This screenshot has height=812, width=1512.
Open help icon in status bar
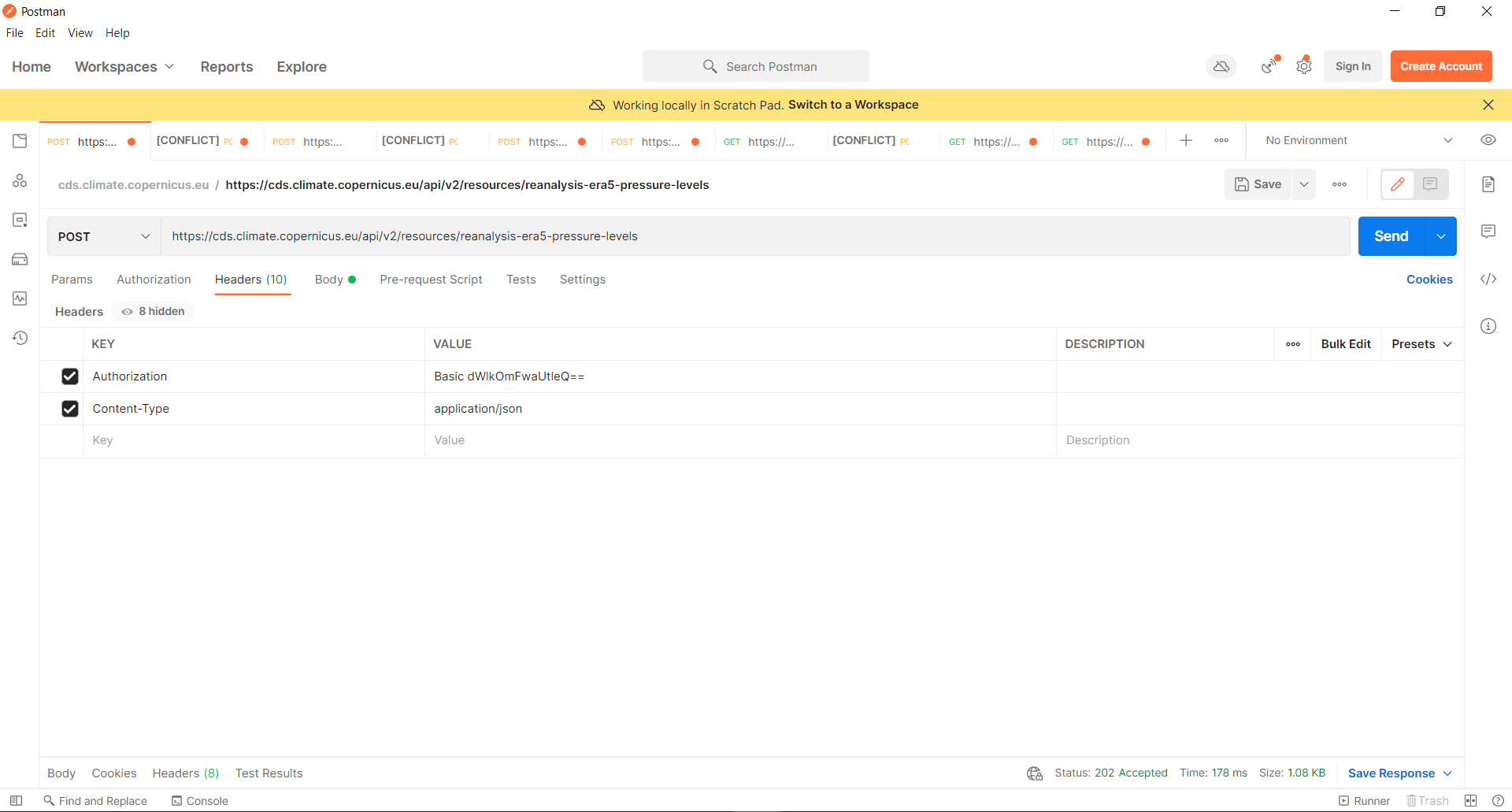[1499, 801]
